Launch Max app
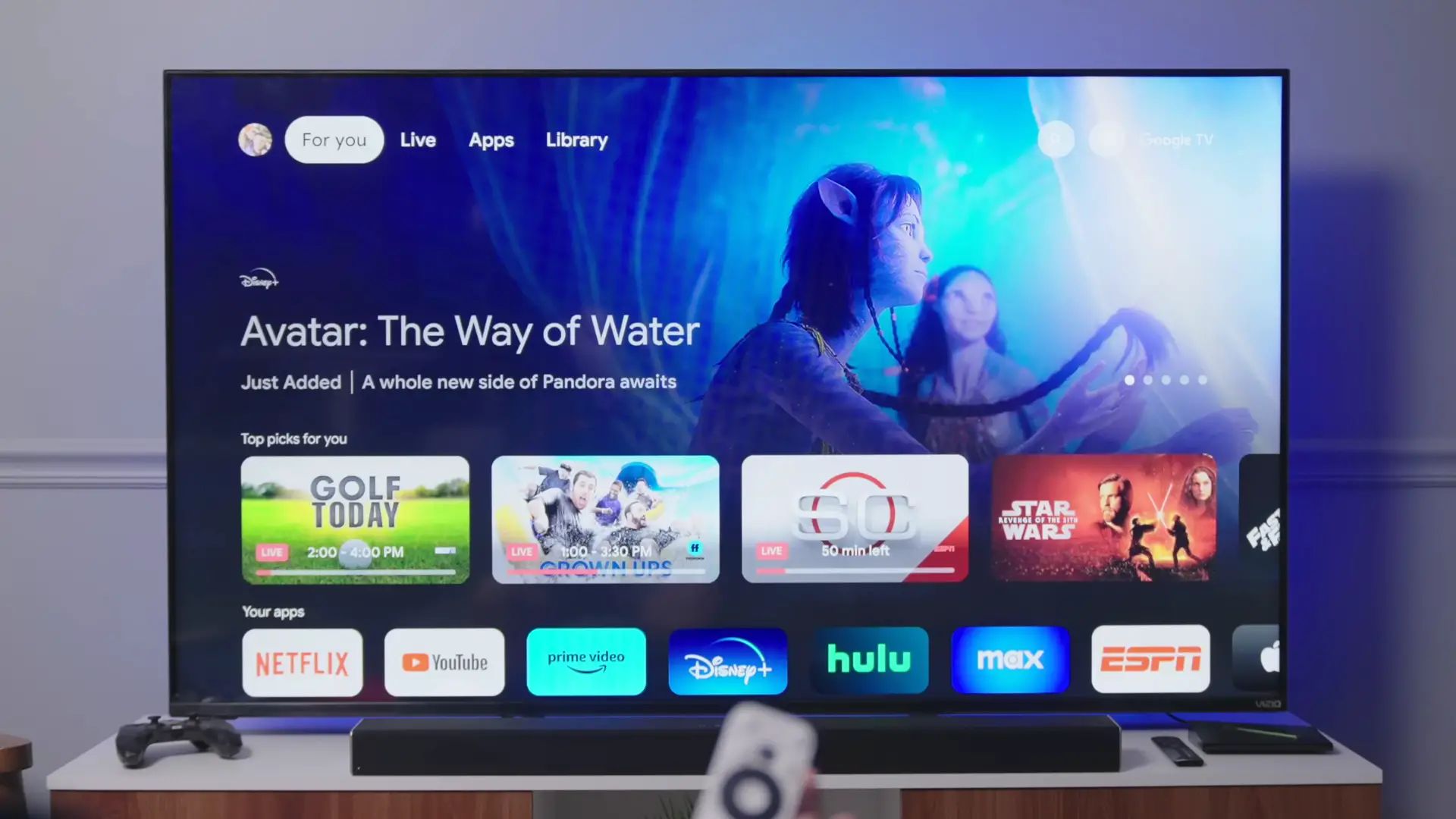This screenshot has height=819, width=1456. tap(1009, 661)
